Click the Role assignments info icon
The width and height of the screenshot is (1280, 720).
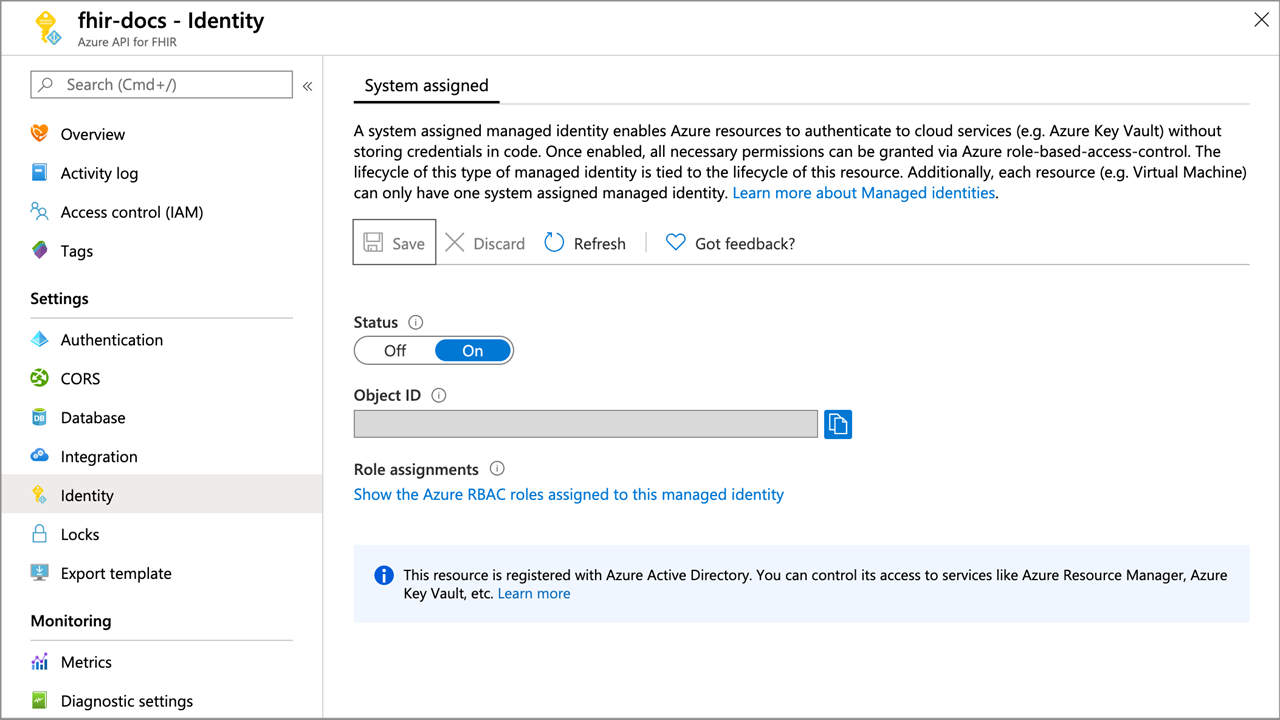click(497, 468)
